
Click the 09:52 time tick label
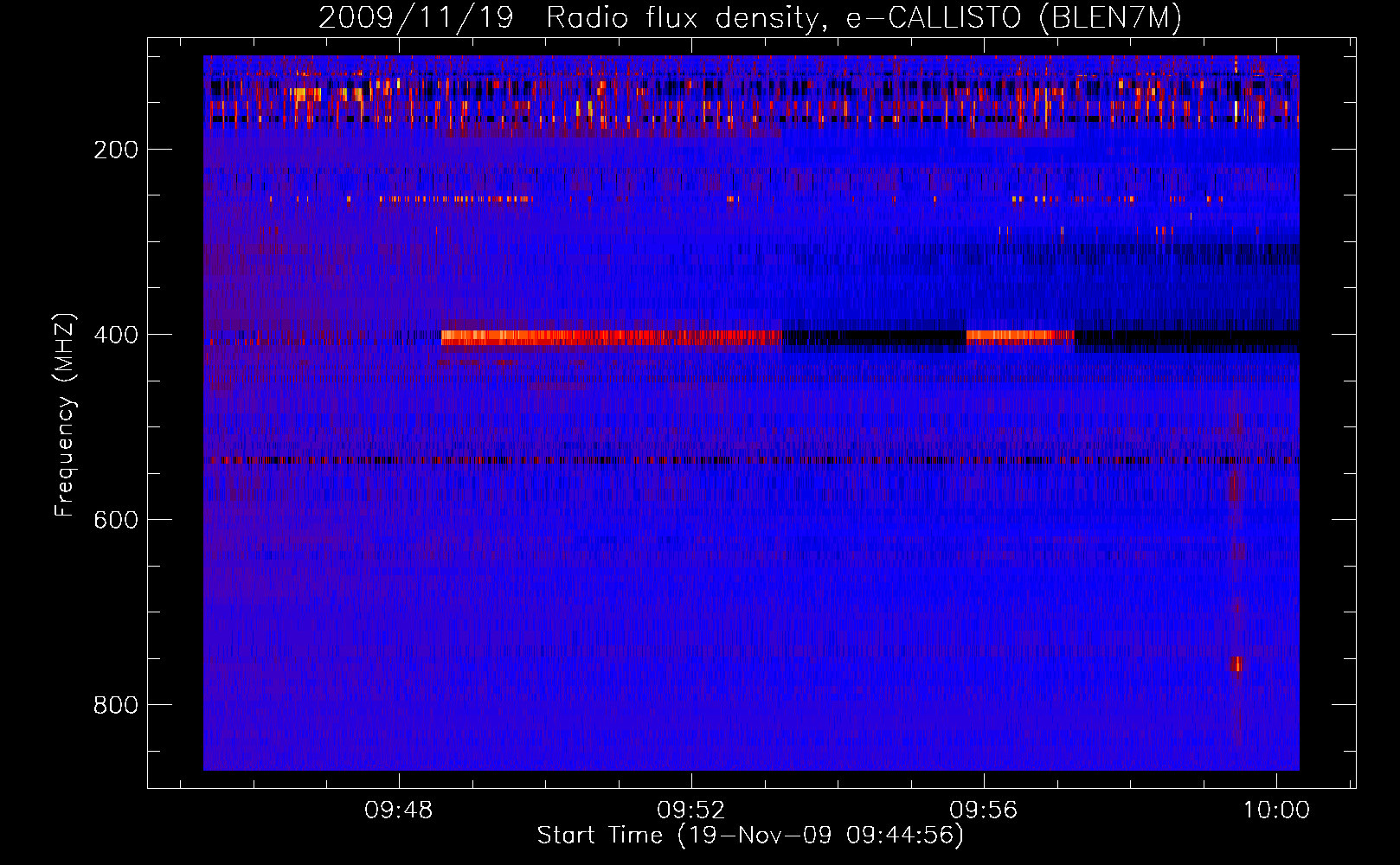(x=691, y=811)
